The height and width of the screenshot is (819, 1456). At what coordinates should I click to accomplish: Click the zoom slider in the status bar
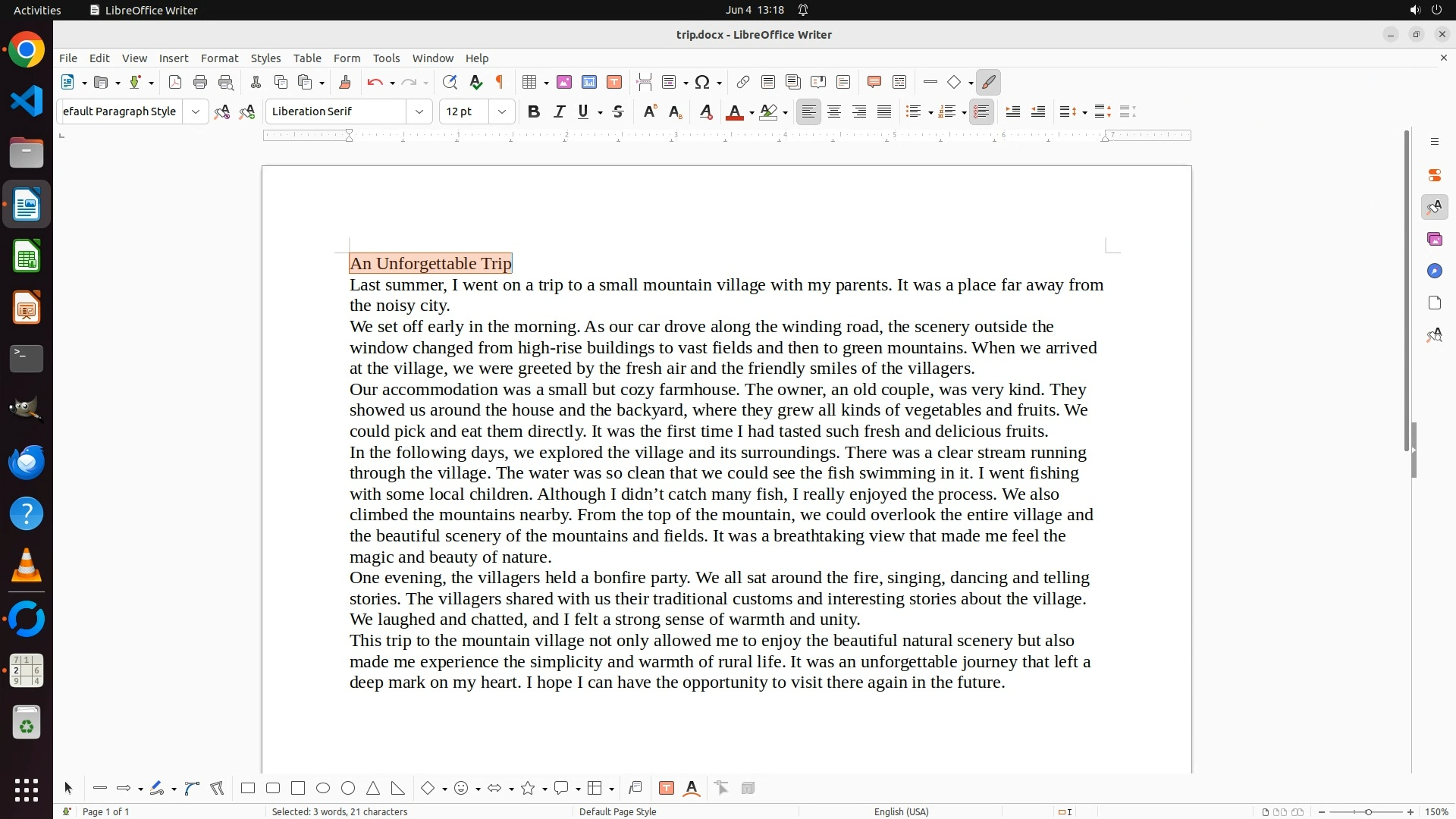1368,811
